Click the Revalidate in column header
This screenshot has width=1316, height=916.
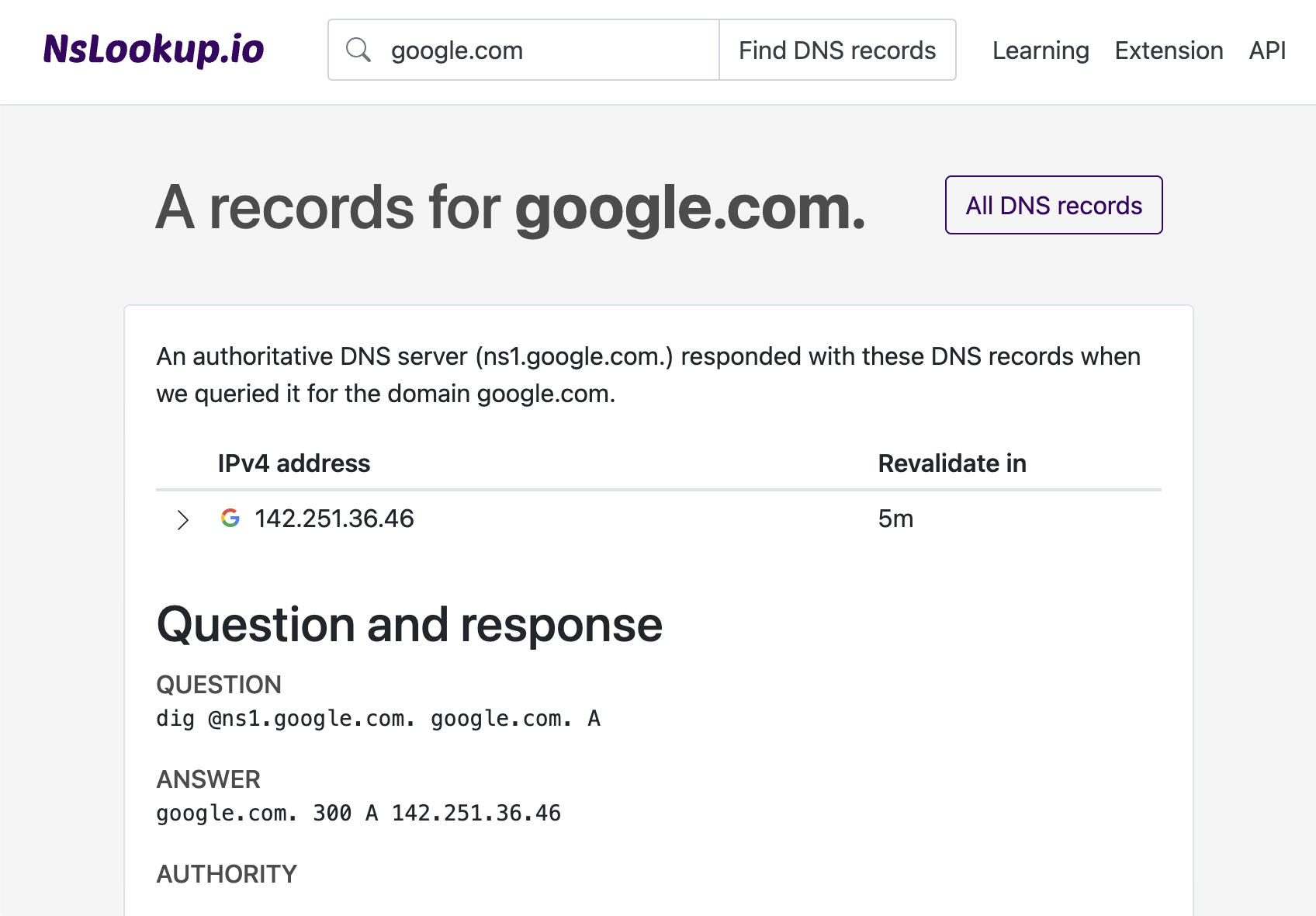[952, 463]
